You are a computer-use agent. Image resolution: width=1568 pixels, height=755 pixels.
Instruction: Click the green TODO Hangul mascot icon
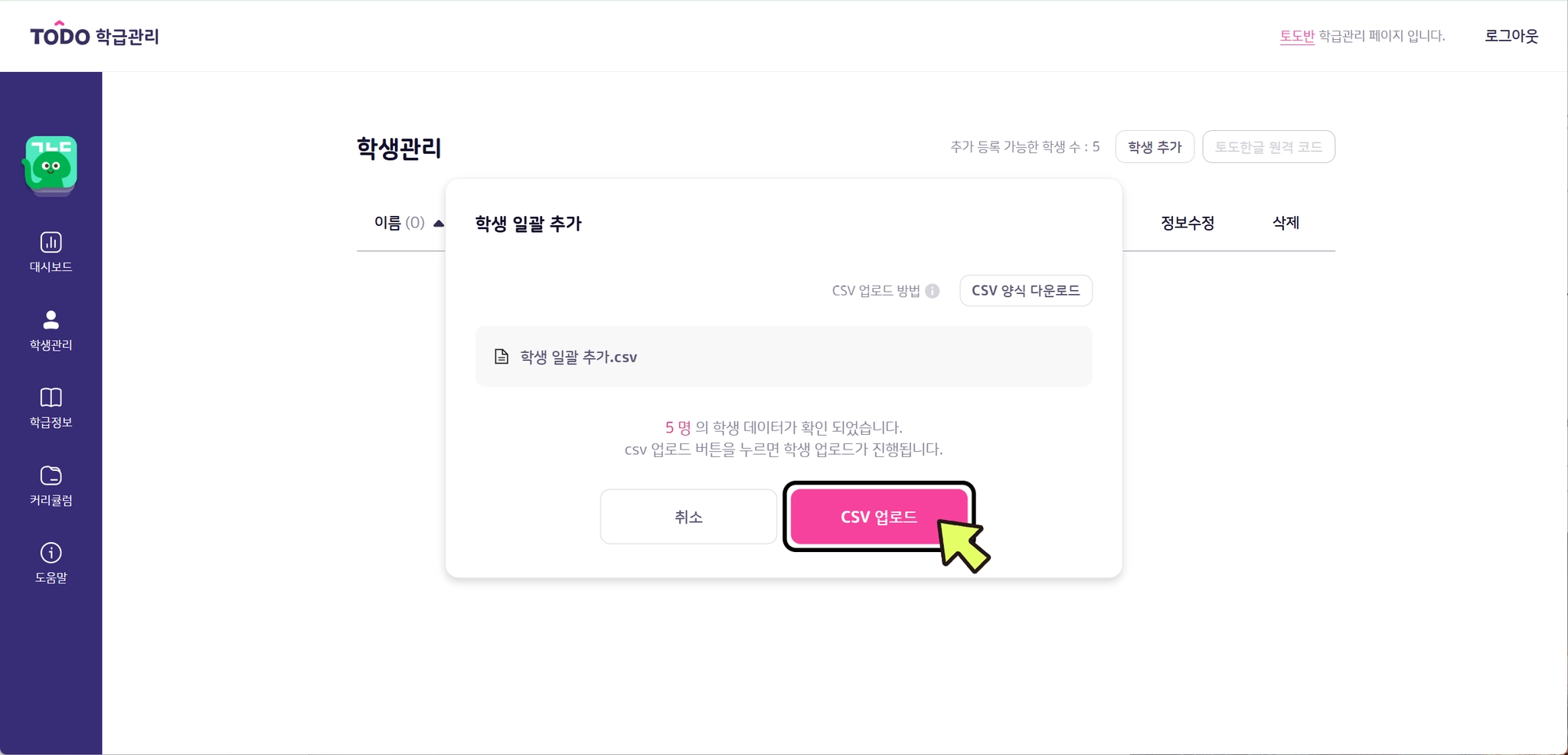(x=51, y=165)
